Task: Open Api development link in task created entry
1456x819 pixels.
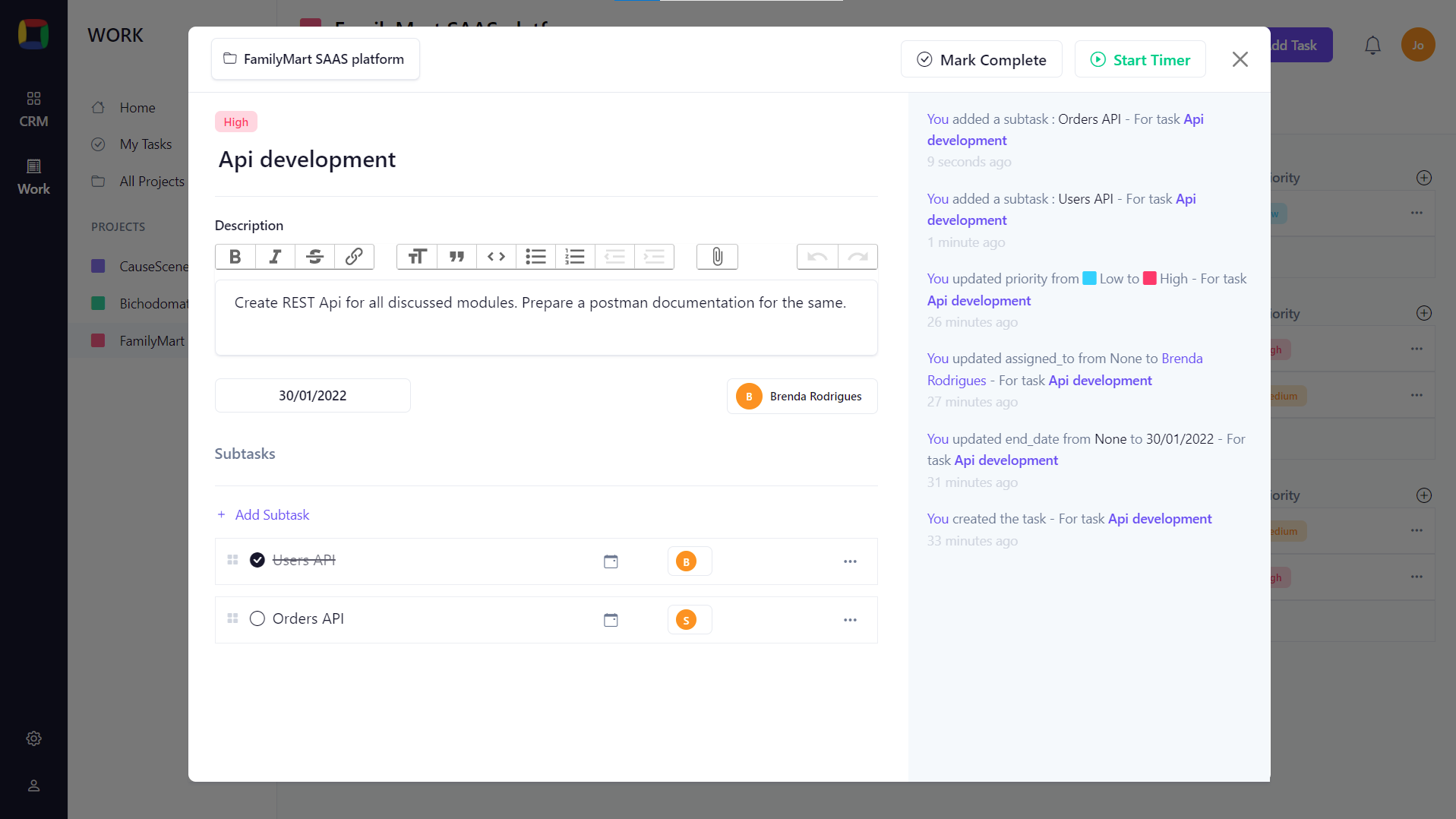Action: click(1159, 519)
